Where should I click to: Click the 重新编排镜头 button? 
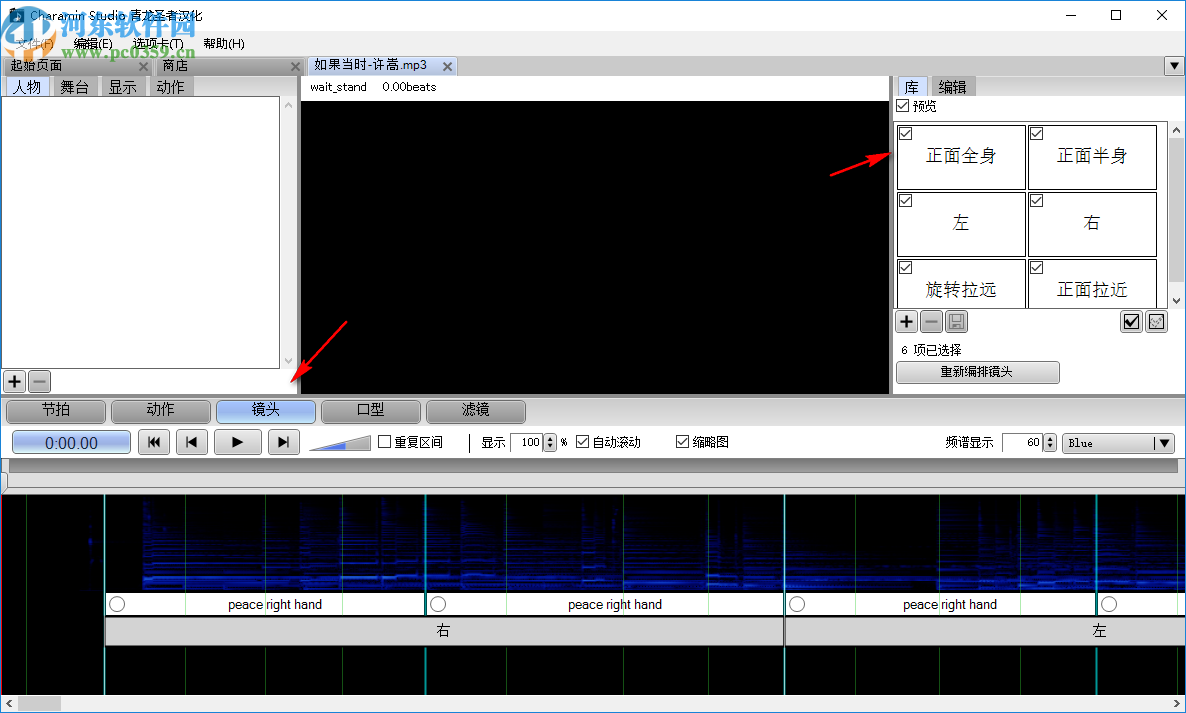coord(977,372)
